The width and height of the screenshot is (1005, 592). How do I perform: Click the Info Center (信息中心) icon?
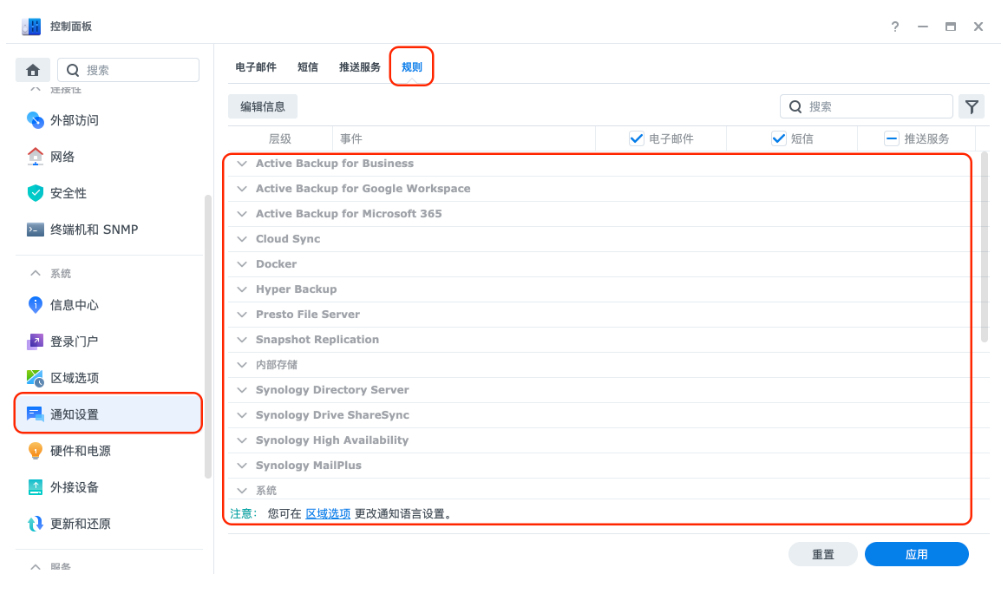(x=35, y=305)
